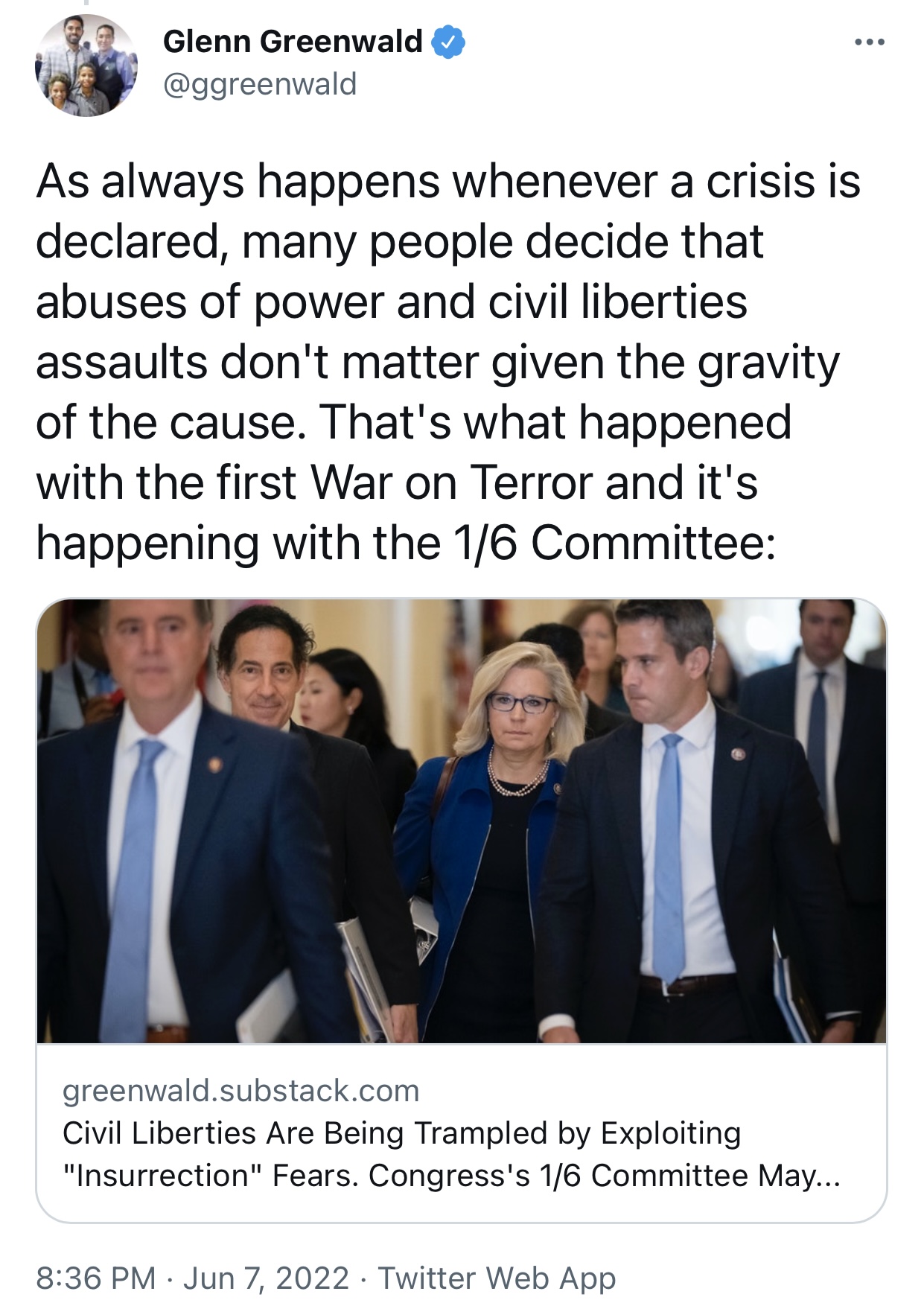Open the substack article preview photo

tap(462, 821)
